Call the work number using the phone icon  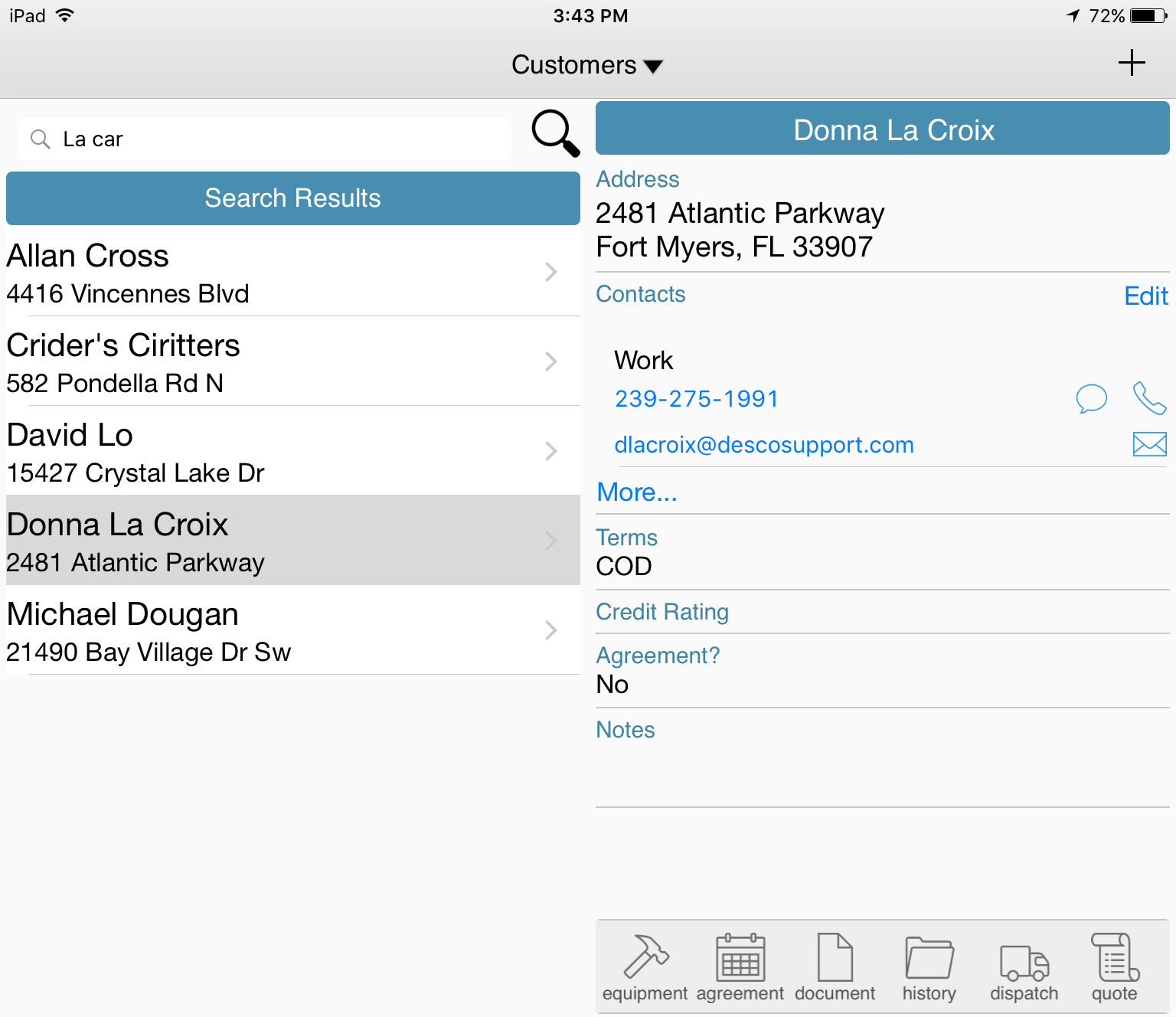pyautogui.click(x=1148, y=398)
